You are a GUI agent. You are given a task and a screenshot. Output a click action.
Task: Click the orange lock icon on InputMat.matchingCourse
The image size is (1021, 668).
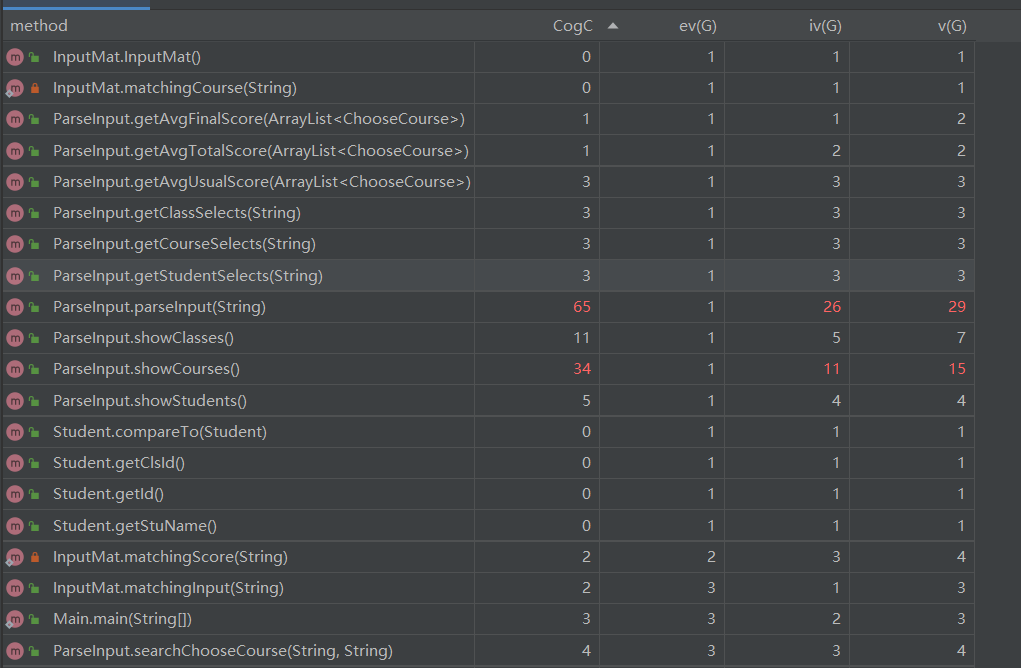coord(34,88)
